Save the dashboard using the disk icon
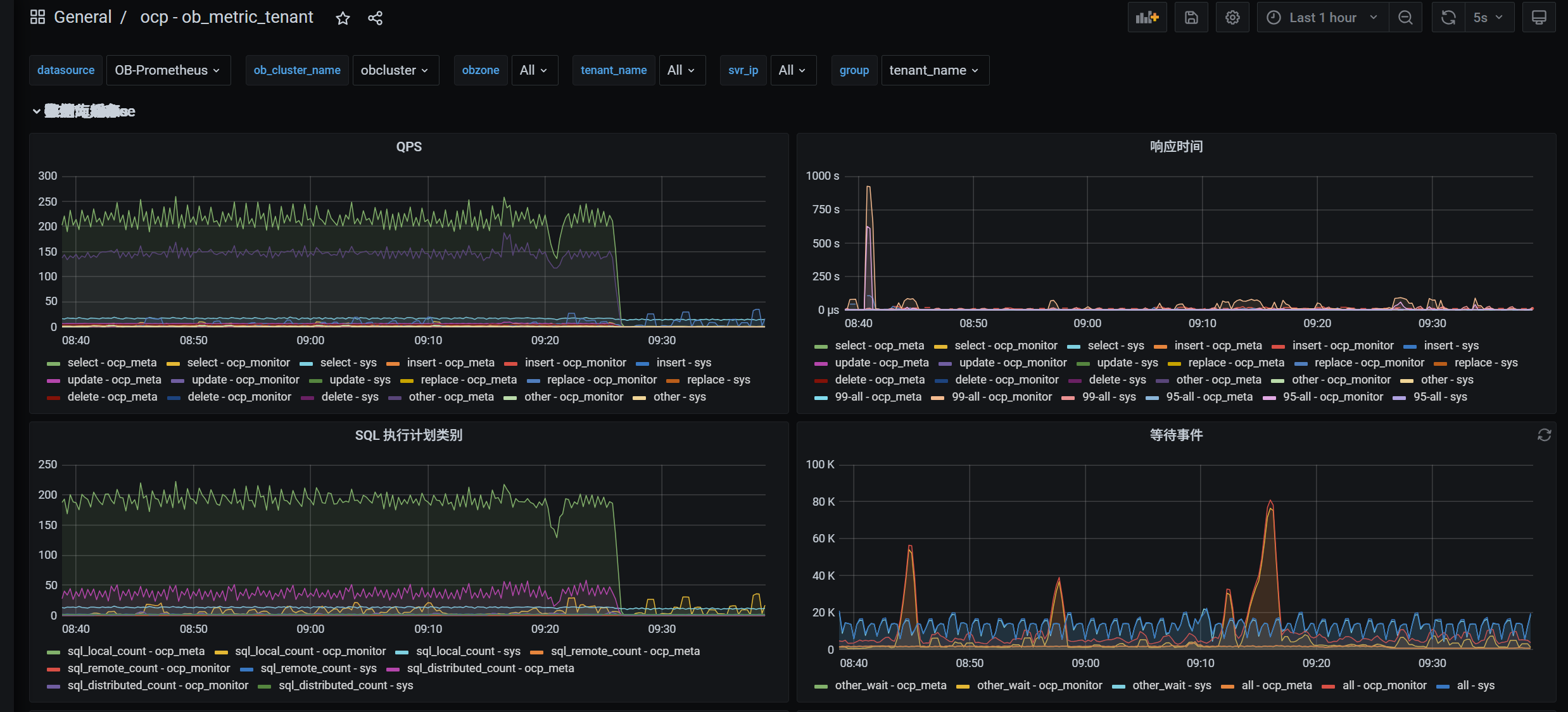 coord(1191,18)
